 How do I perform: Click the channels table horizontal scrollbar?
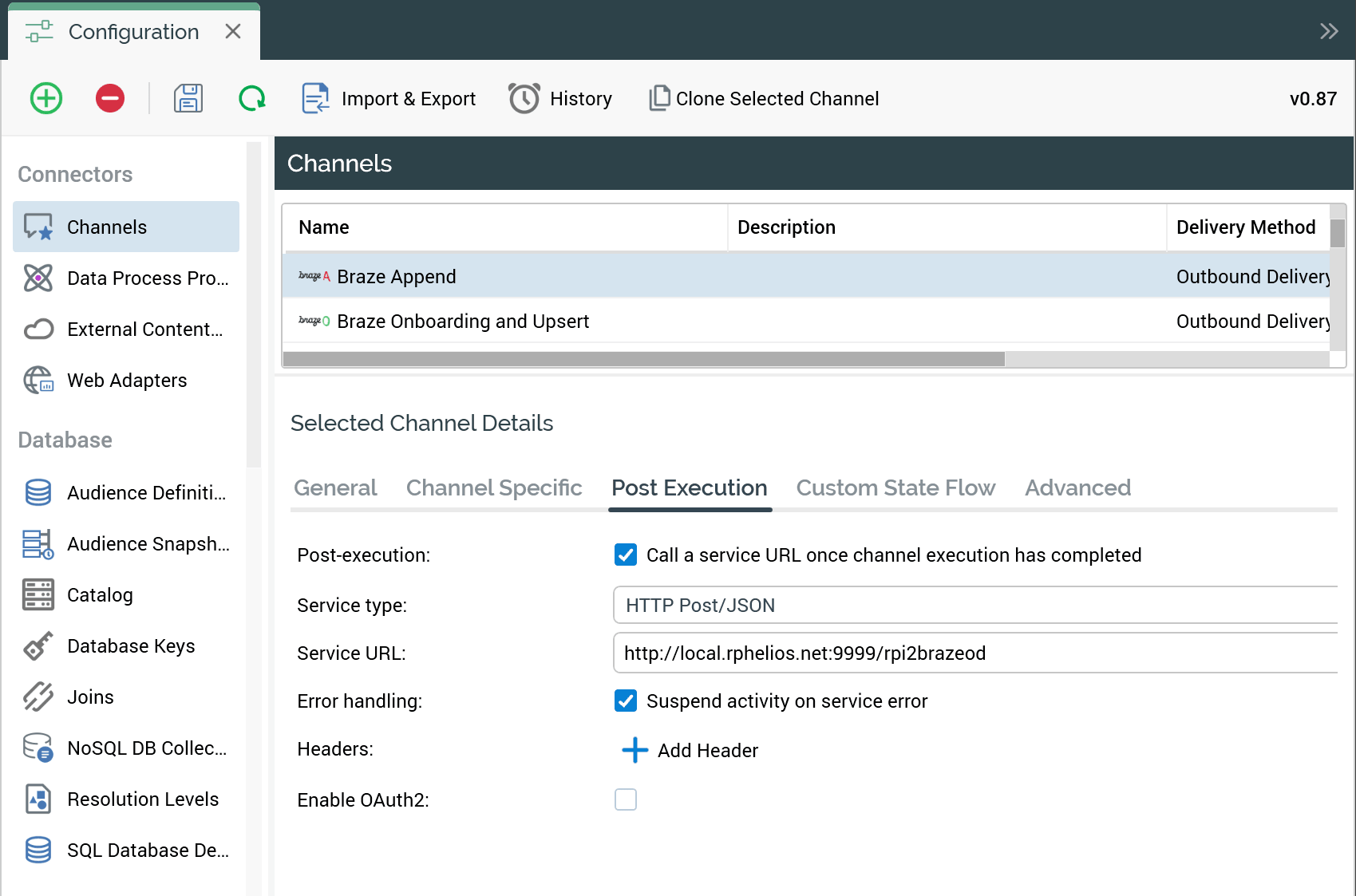pos(643,359)
